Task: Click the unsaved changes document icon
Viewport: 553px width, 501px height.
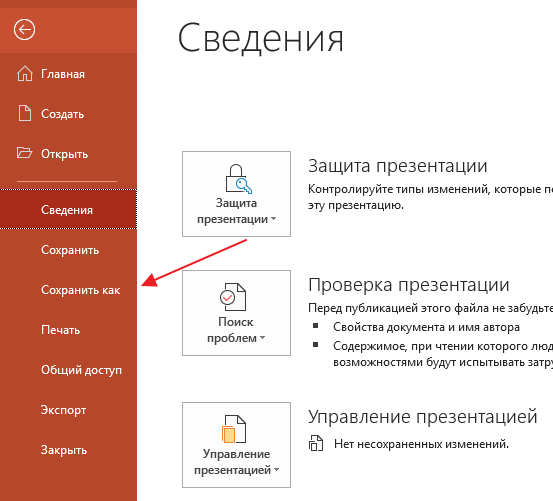Action: [316, 443]
